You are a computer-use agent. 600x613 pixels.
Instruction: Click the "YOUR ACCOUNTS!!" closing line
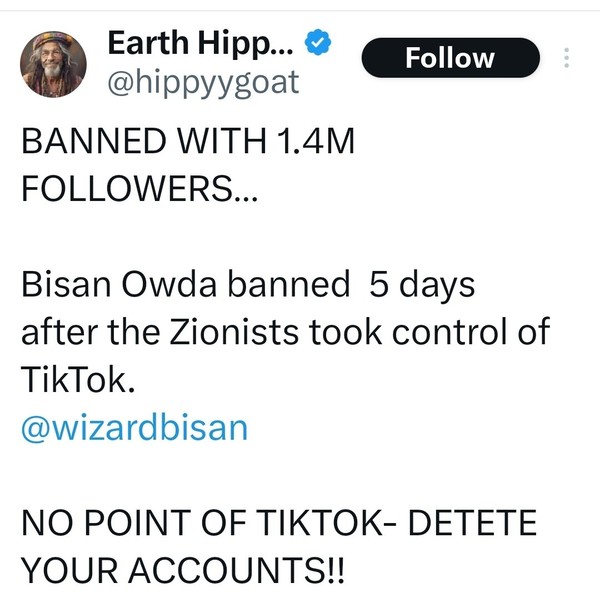[x=181, y=569]
